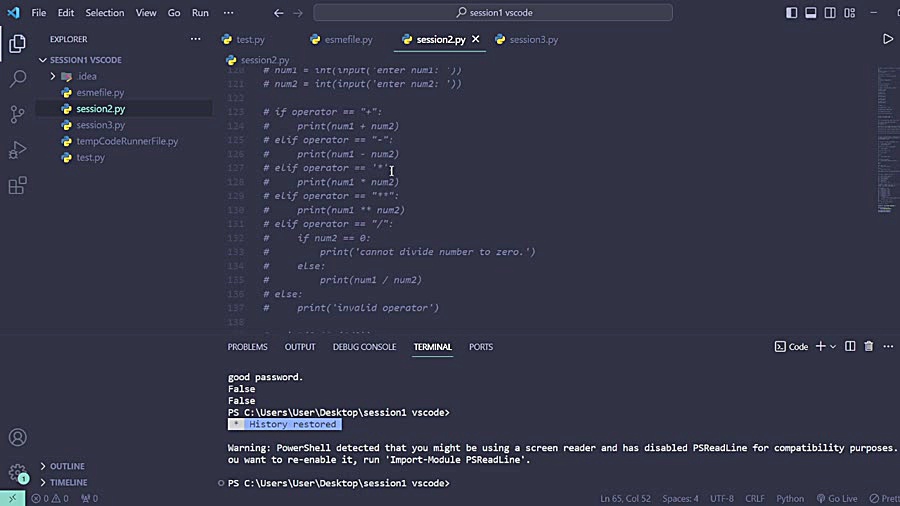The height and width of the screenshot is (506, 900).
Task: Open the Extensions view
Action: [x=17, y=185]
